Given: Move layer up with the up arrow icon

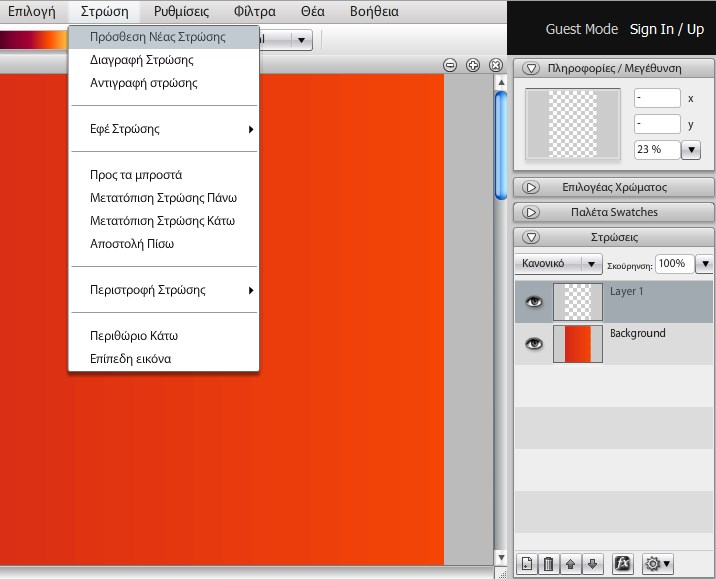Looking at the screenshot, I should (570, 564).
